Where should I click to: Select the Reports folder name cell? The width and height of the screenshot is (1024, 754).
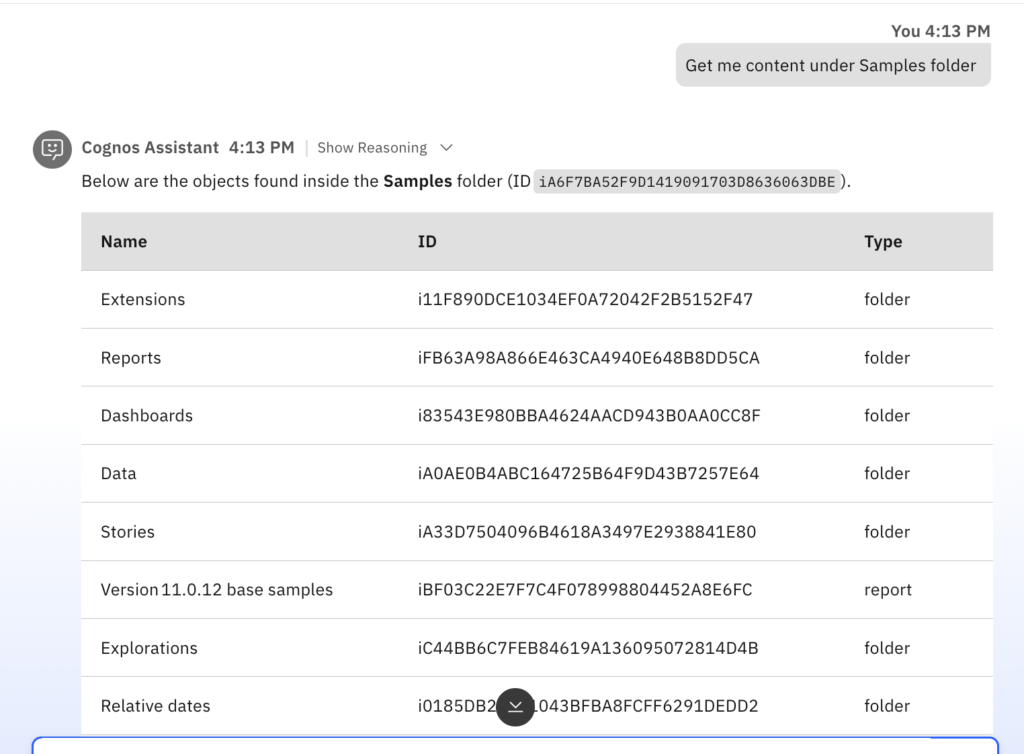pyautogui.click(x=131, y=358)
